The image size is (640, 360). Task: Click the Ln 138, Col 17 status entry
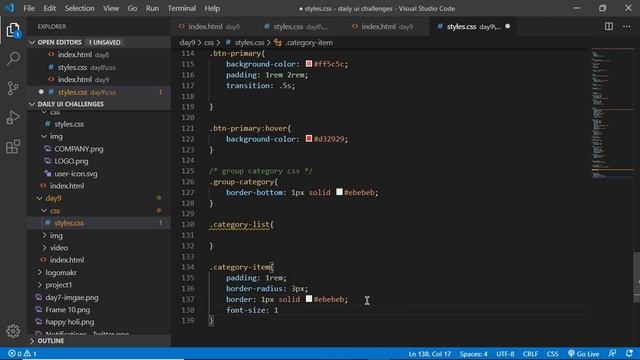click(429, 354)
